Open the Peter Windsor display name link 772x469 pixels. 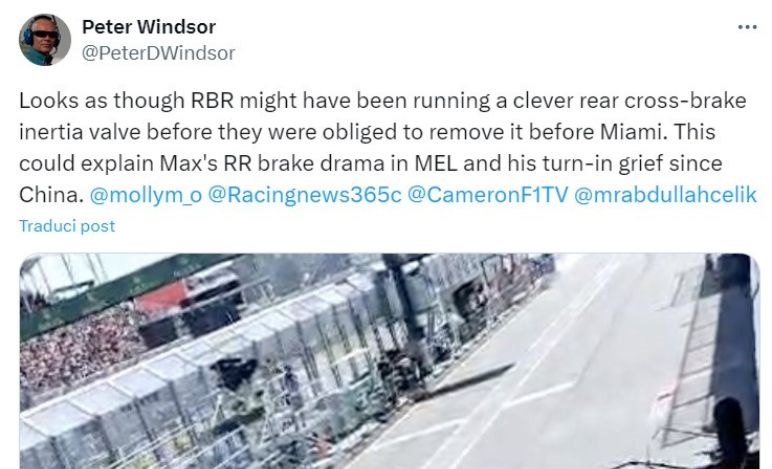[149, 27]
